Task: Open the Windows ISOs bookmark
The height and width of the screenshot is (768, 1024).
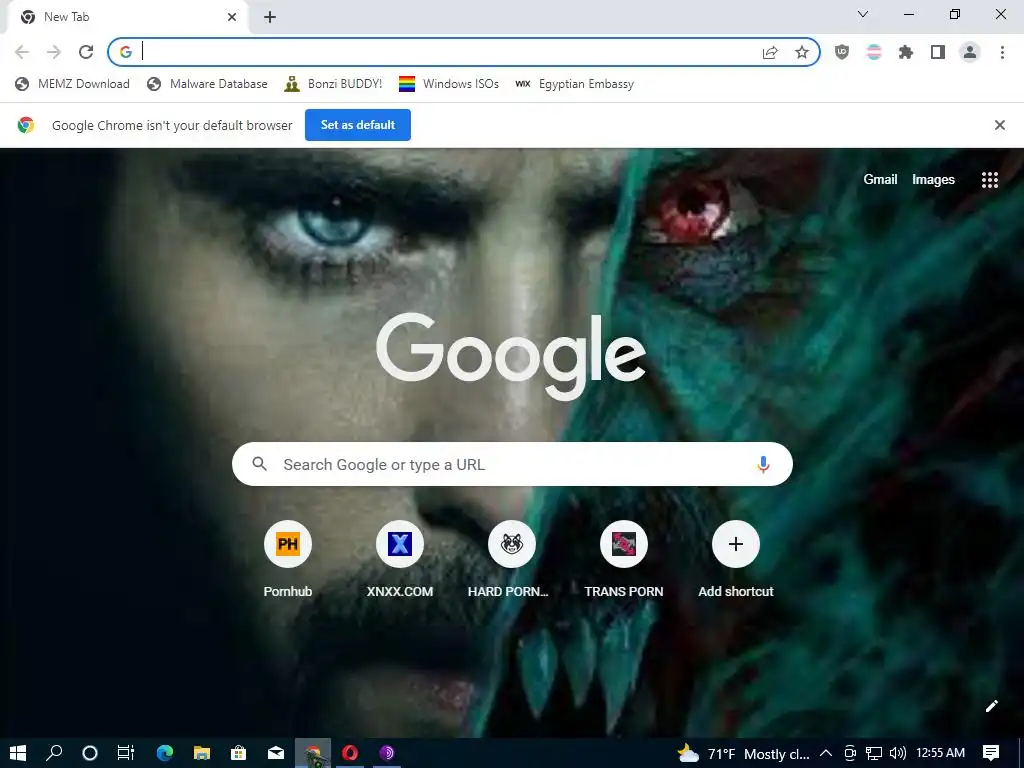Action: (449, 84)
